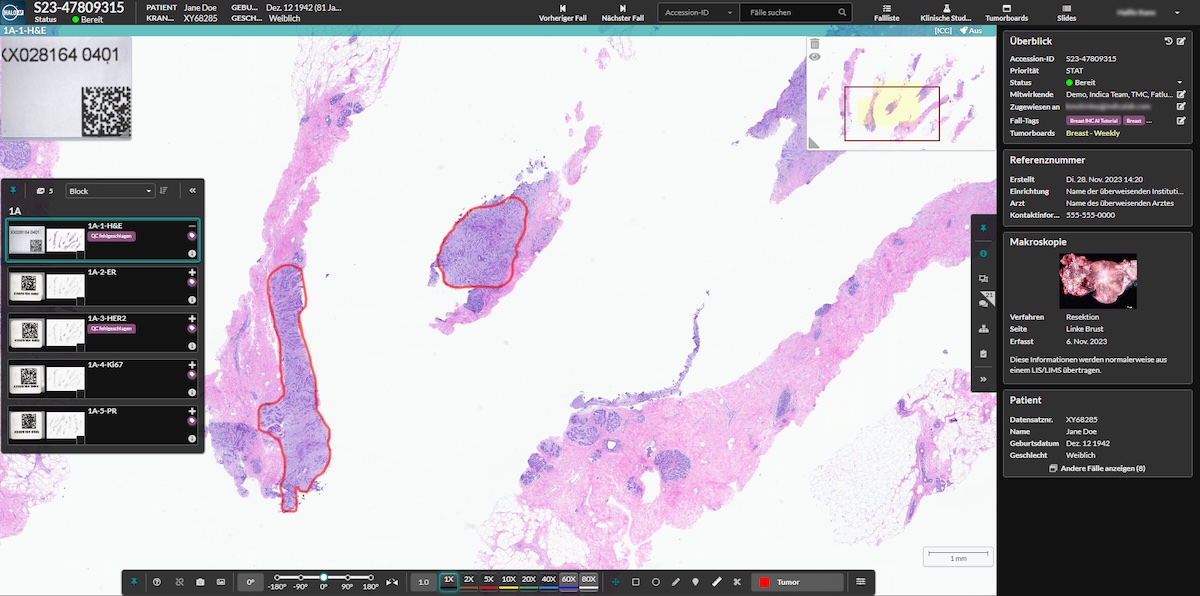Open the Block grouping dropdown
1200x596 pixels.
coord(110,190)
